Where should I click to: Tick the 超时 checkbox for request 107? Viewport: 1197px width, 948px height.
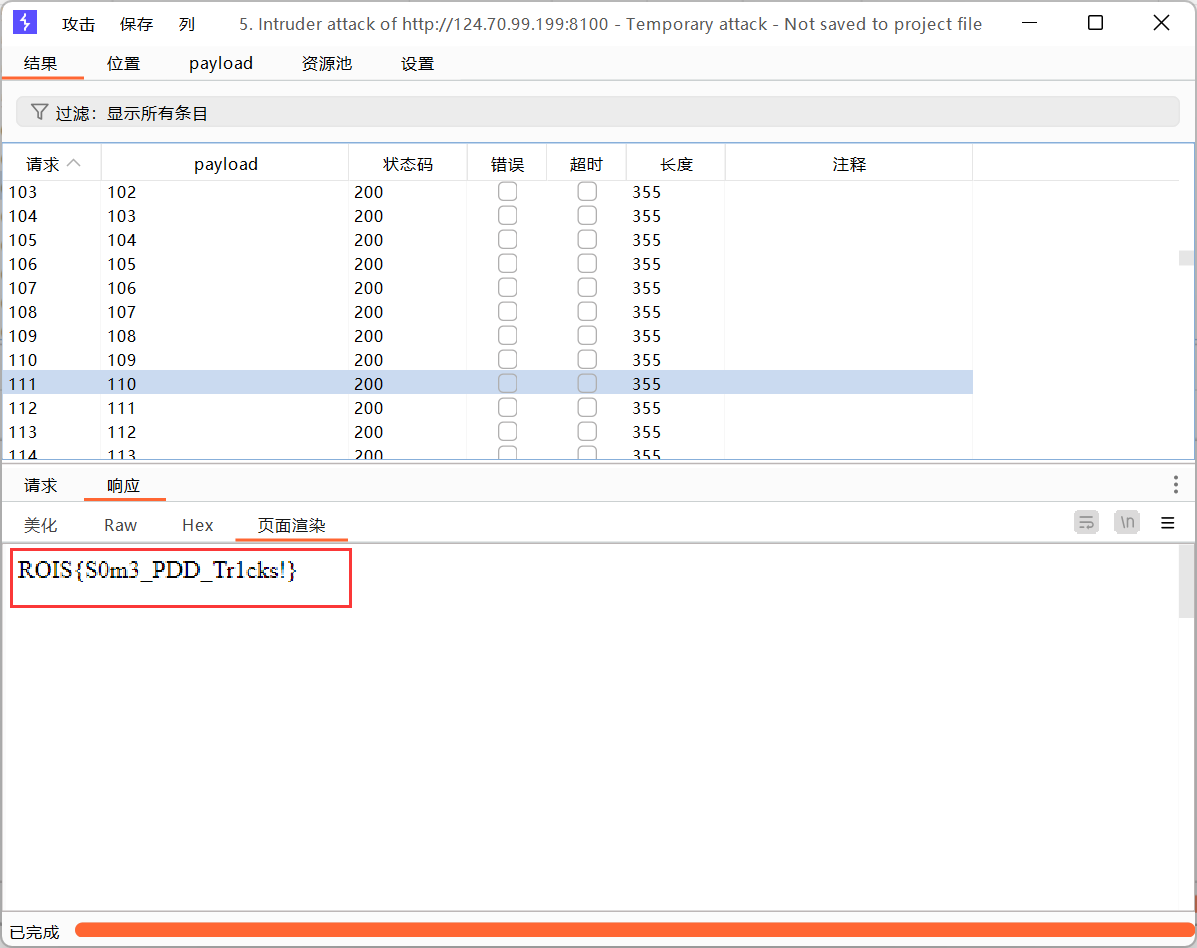pos(587,288)
